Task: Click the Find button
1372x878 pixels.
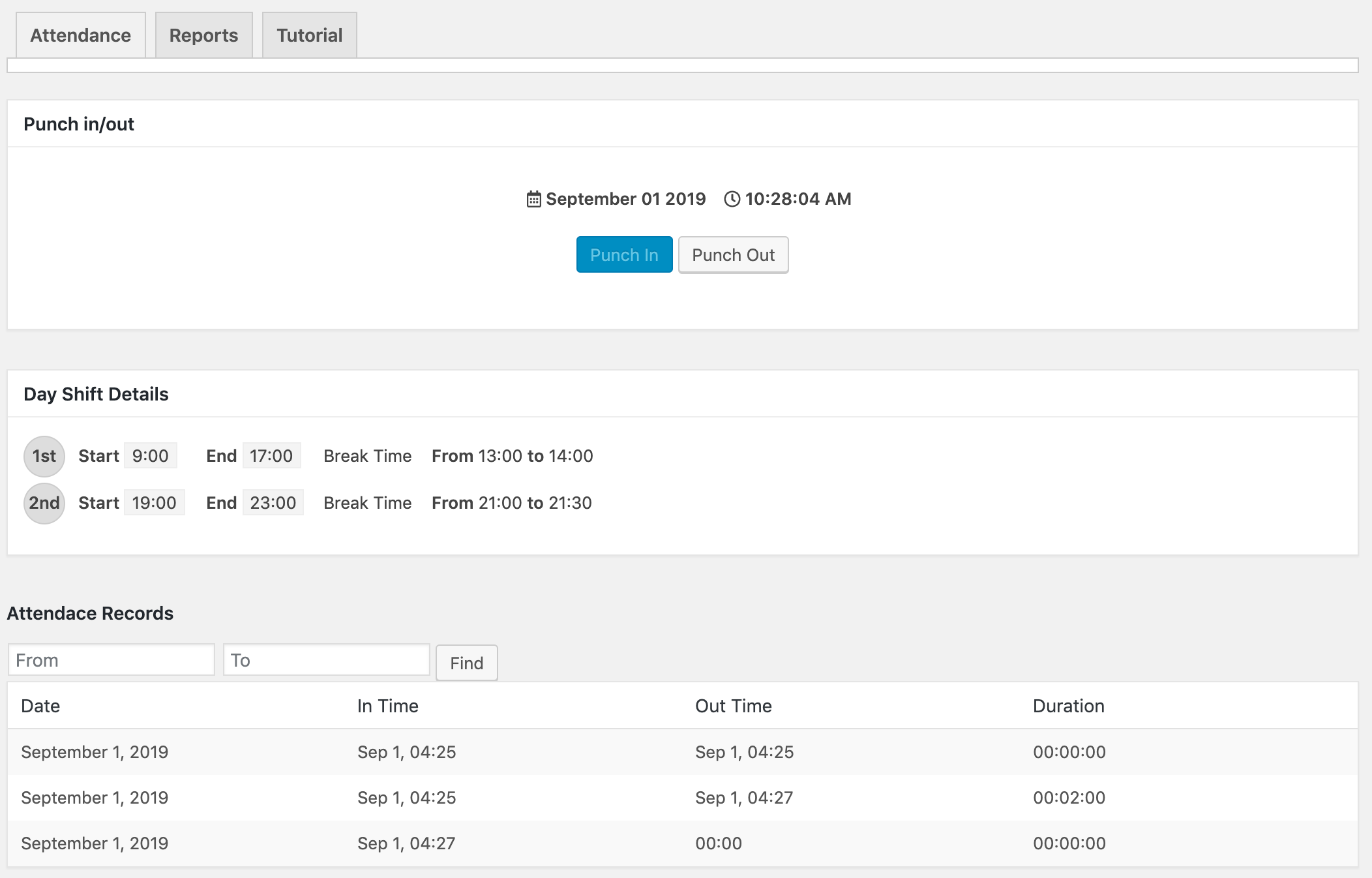Action: pyautogui.click(x=466, y=663)
